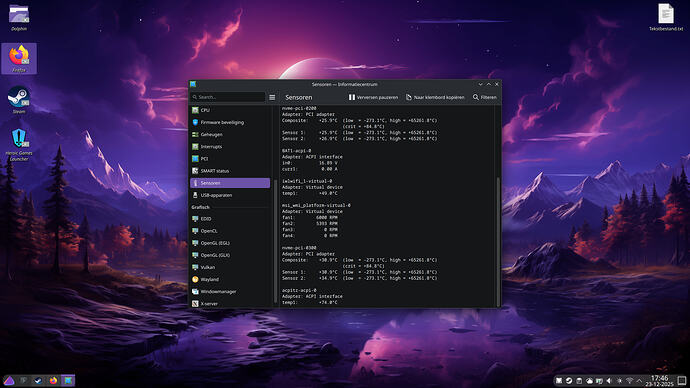
Task: Focus the Search field in the sidebar
Action: 228,97
